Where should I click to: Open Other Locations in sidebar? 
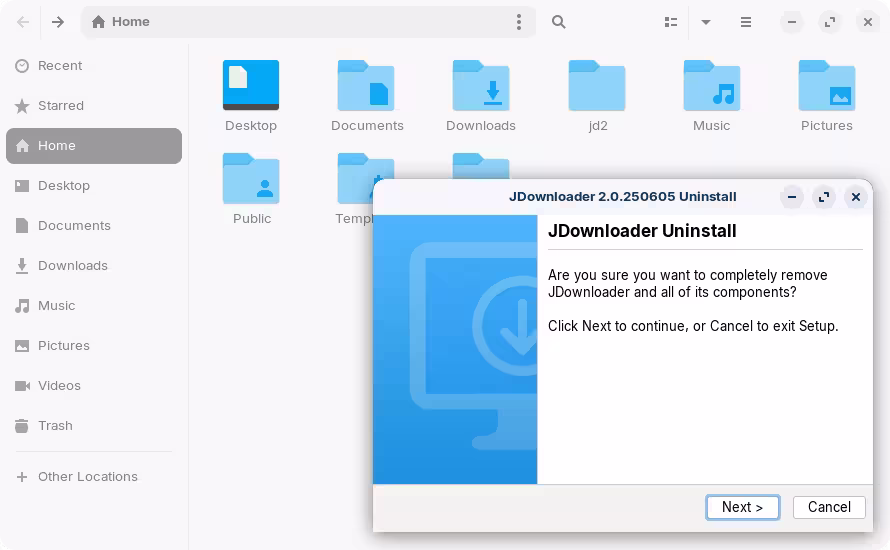click(x=87, y=477)
